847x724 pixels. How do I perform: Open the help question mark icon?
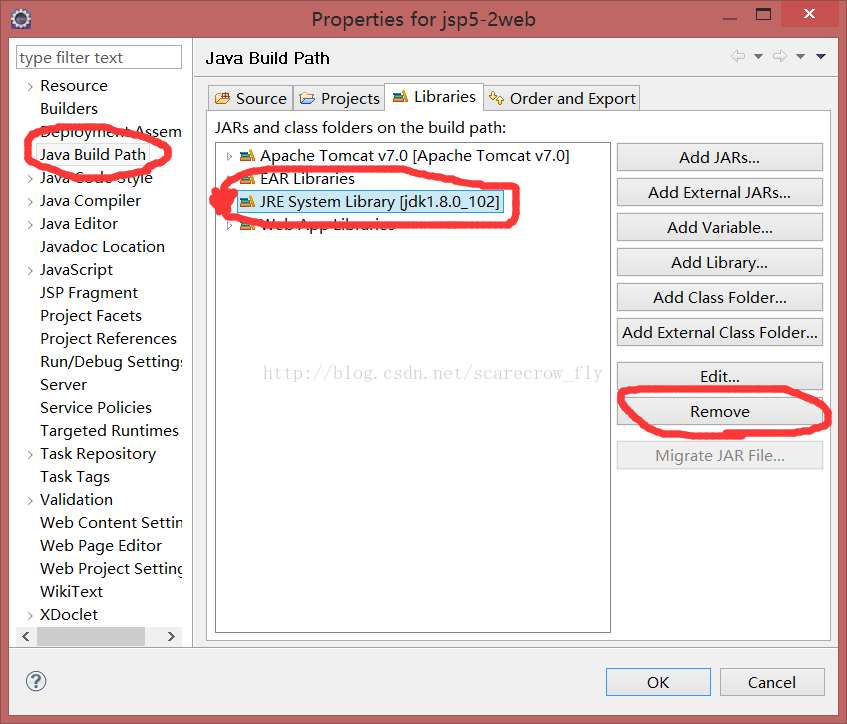coord(36,681)
